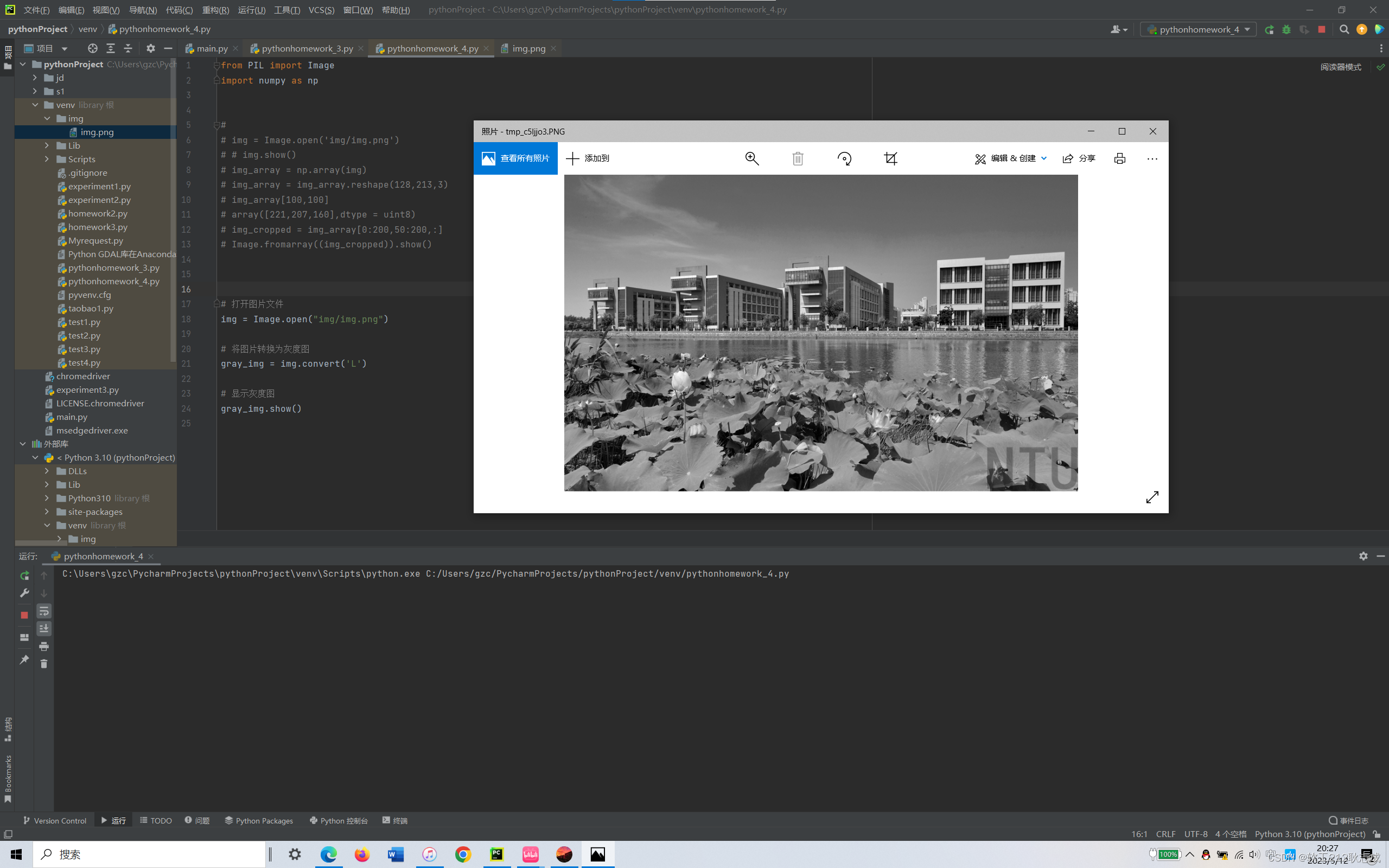Screen dimensions: 1389x868
Task: Select the crop tool in Photos
Action: 890,158
